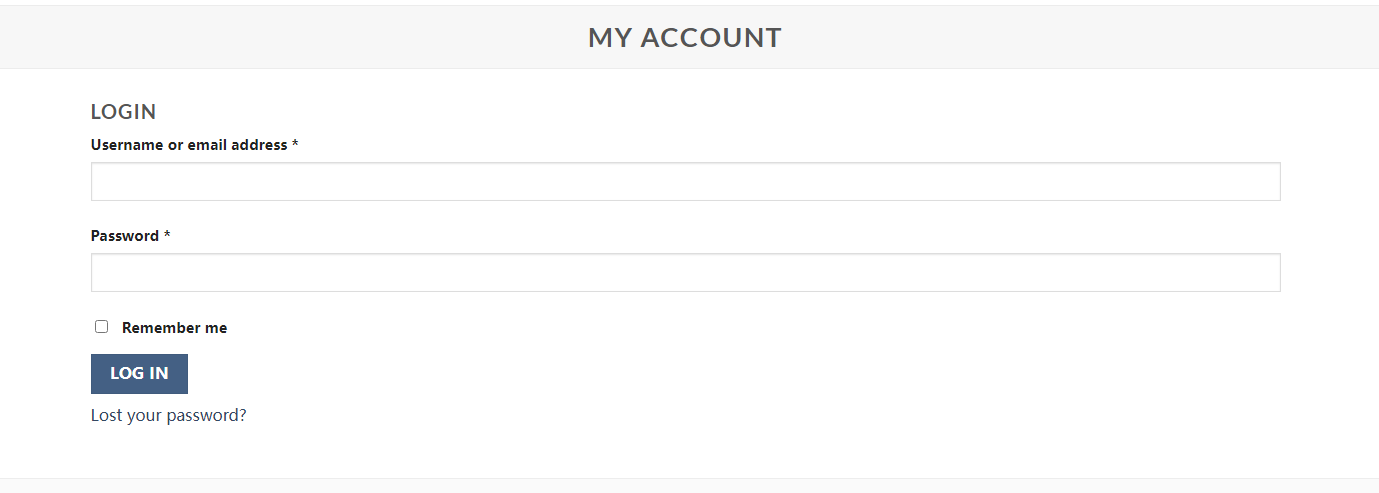
Task: Click the asterisk beside the Password label
Action: 167,236
